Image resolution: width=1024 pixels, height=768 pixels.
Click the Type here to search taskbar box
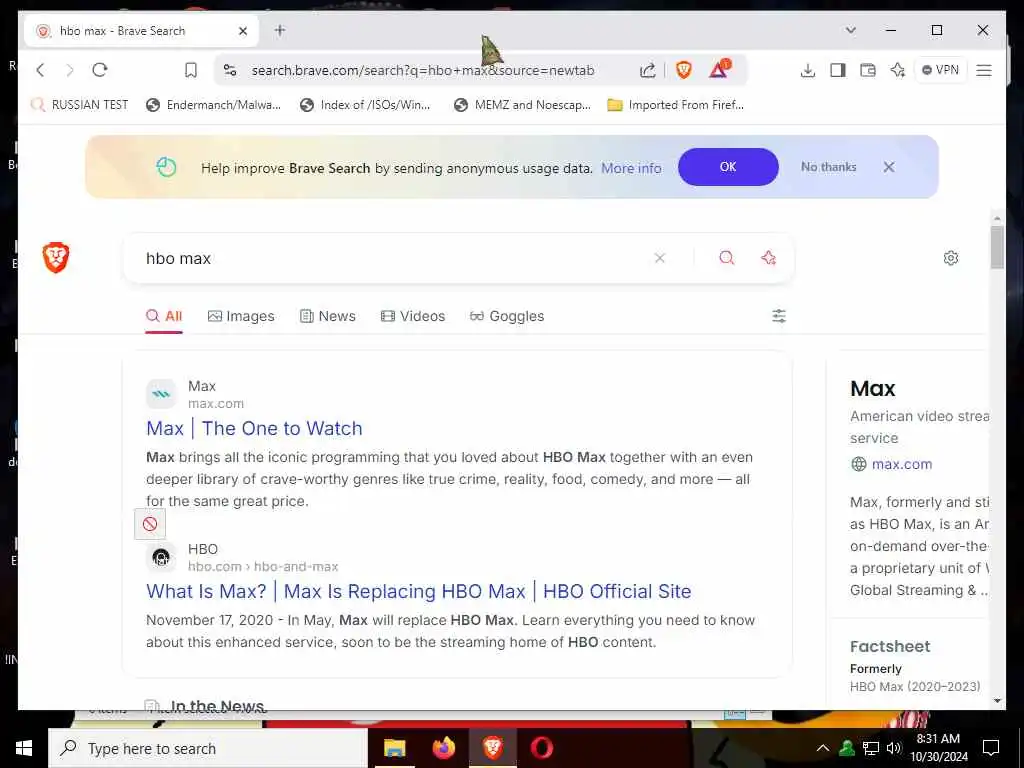(x=208, y=748)
